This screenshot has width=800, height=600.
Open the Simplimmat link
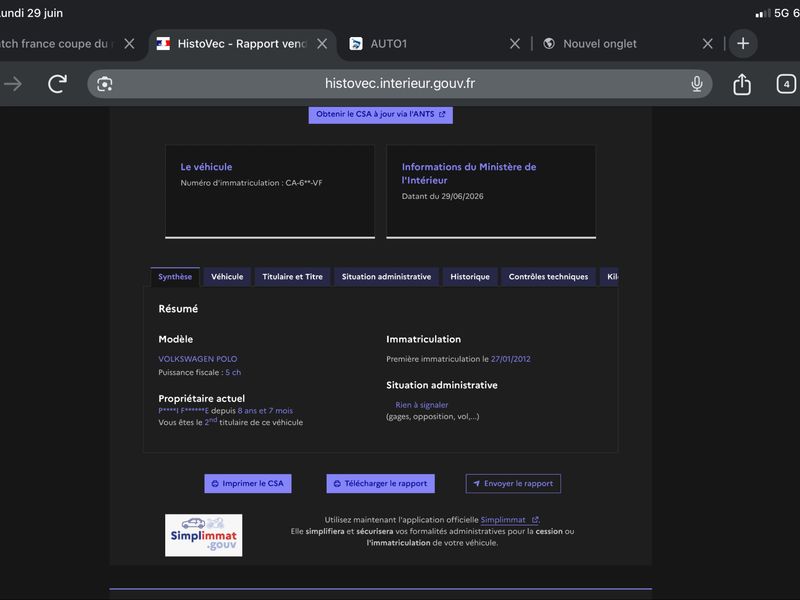click(509, 519)
